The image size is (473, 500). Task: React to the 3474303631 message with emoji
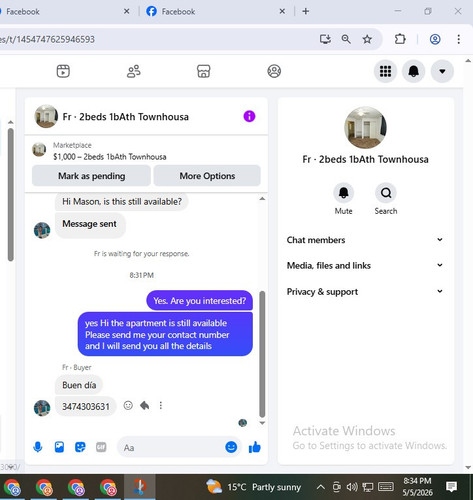click(128, 405)
